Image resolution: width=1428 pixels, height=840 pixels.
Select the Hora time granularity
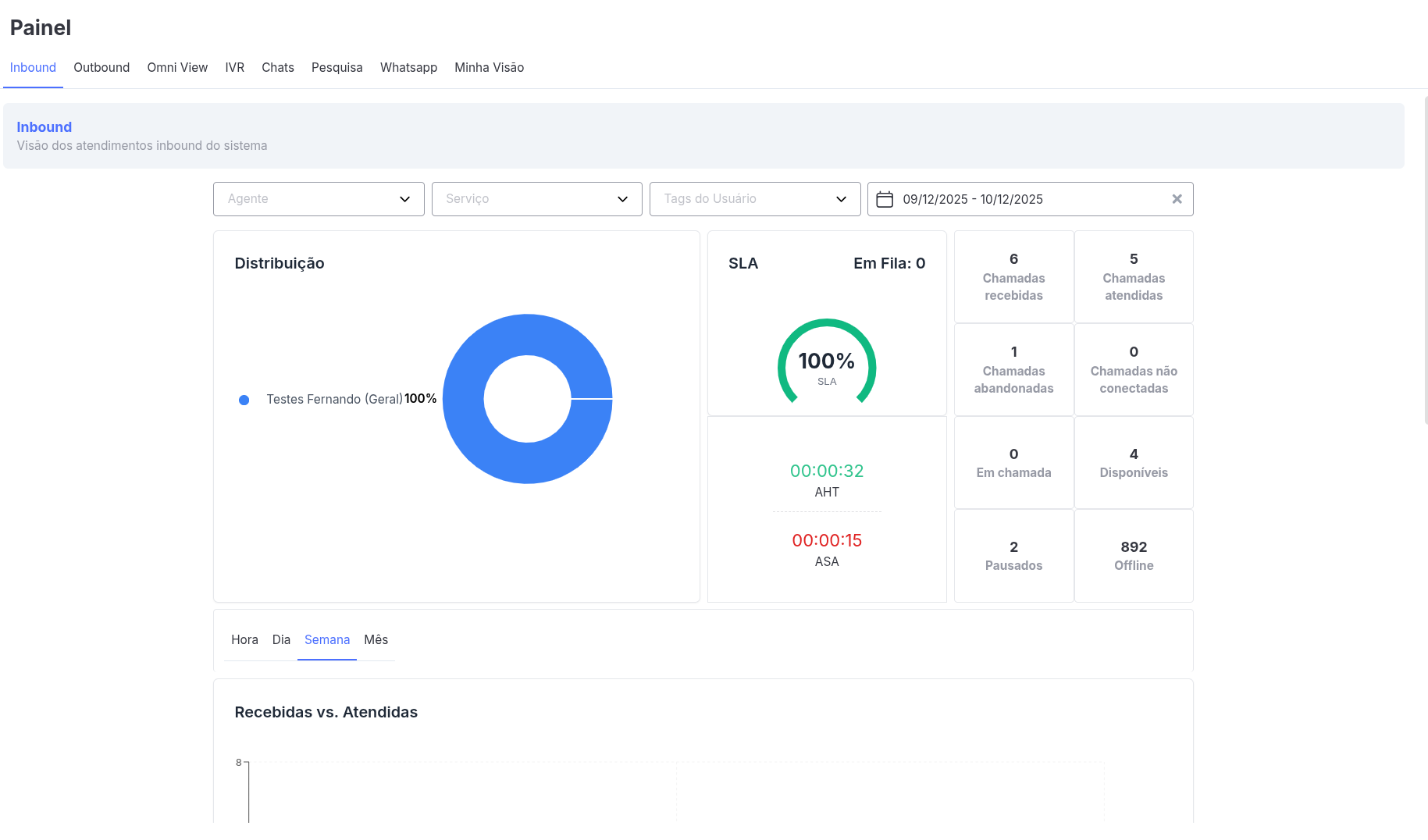[244, 640]
